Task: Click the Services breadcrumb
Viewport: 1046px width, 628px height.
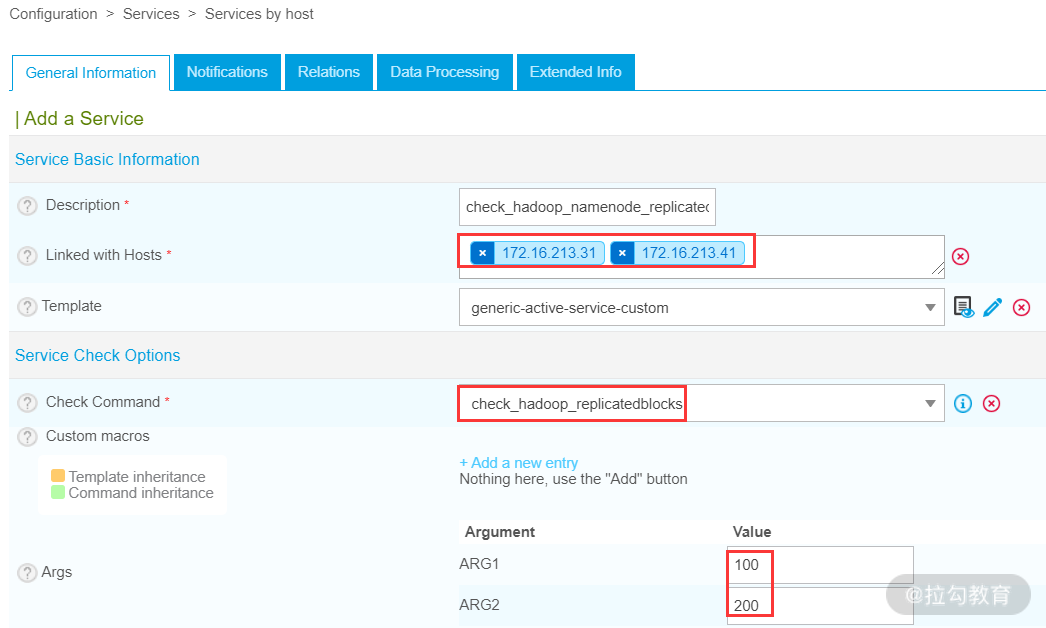Action: coord(151,14)
